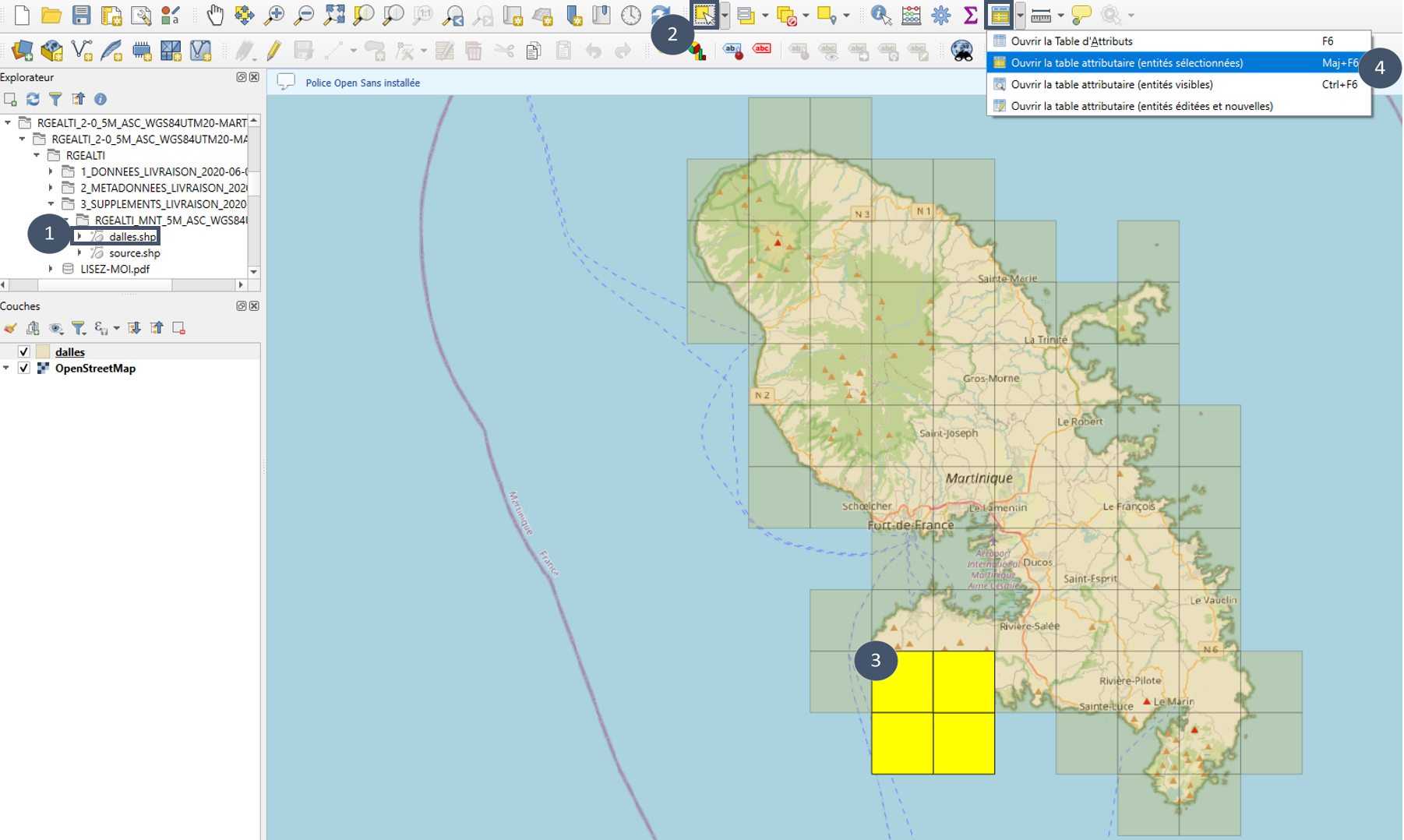Viewport: 1404px width, 840px height.
Task: Click the Pan Map to Selection icon
Action: pyautogui.click(x=244, y=15)
